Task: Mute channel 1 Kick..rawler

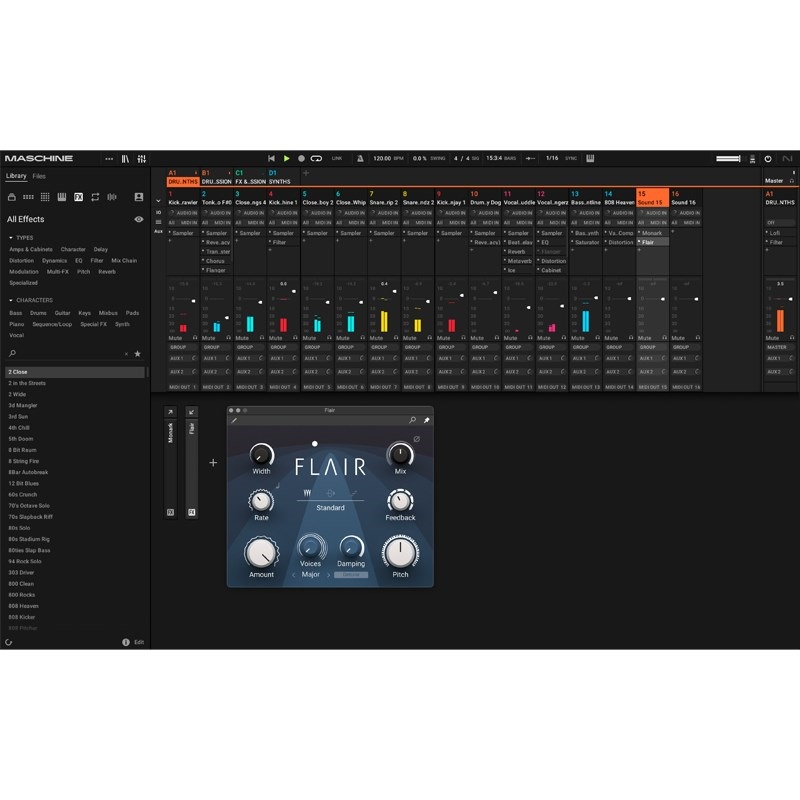Action: (176, 338)
